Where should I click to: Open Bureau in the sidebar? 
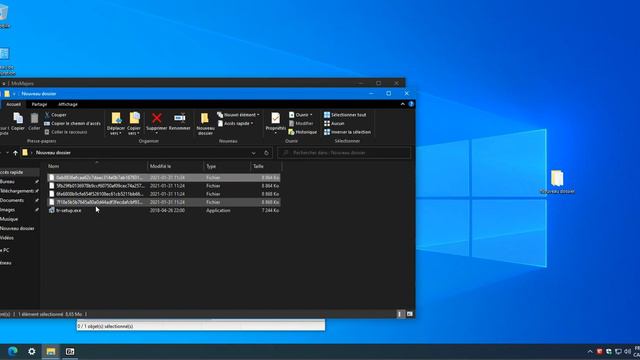tap(8, 182)
